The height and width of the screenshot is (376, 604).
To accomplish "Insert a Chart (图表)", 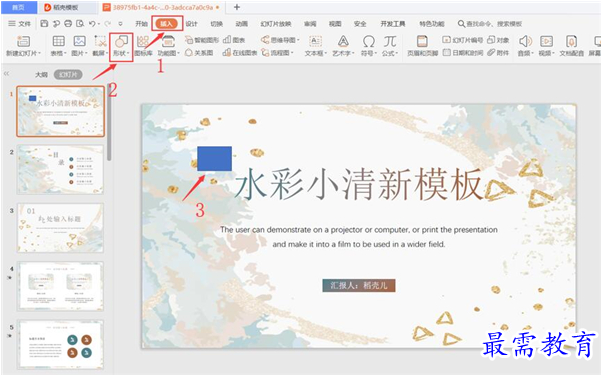I will [x=234, y=40].
